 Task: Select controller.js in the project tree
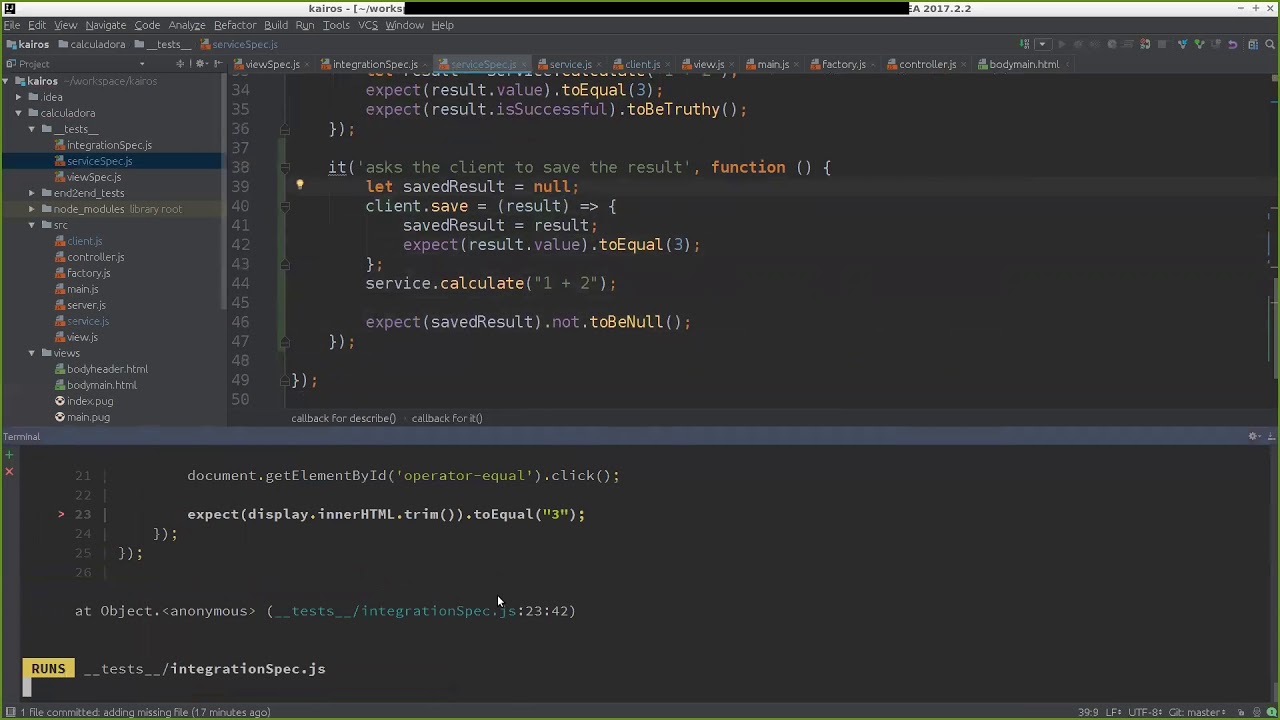96,257
